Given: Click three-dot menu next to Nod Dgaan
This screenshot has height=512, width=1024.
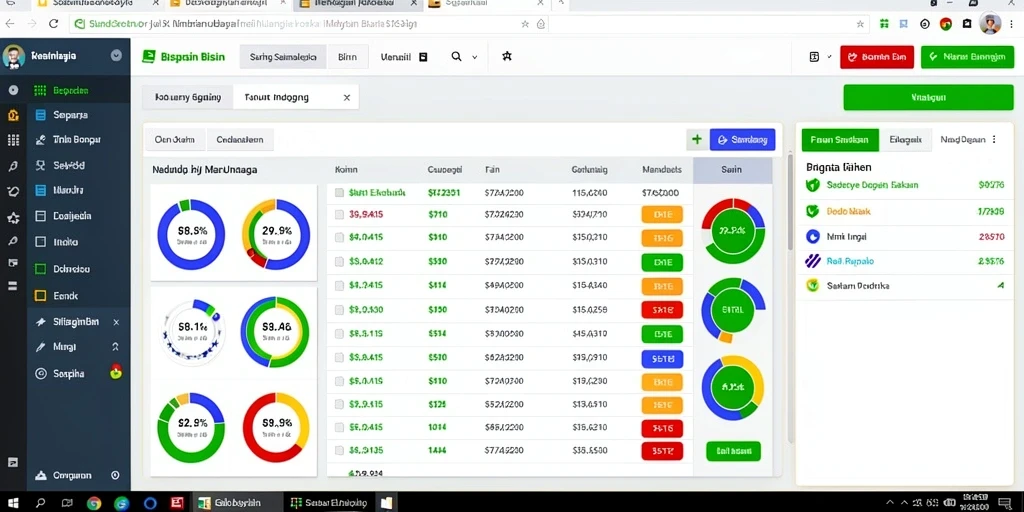Looking at the screenshot, I should click(994, 140).
